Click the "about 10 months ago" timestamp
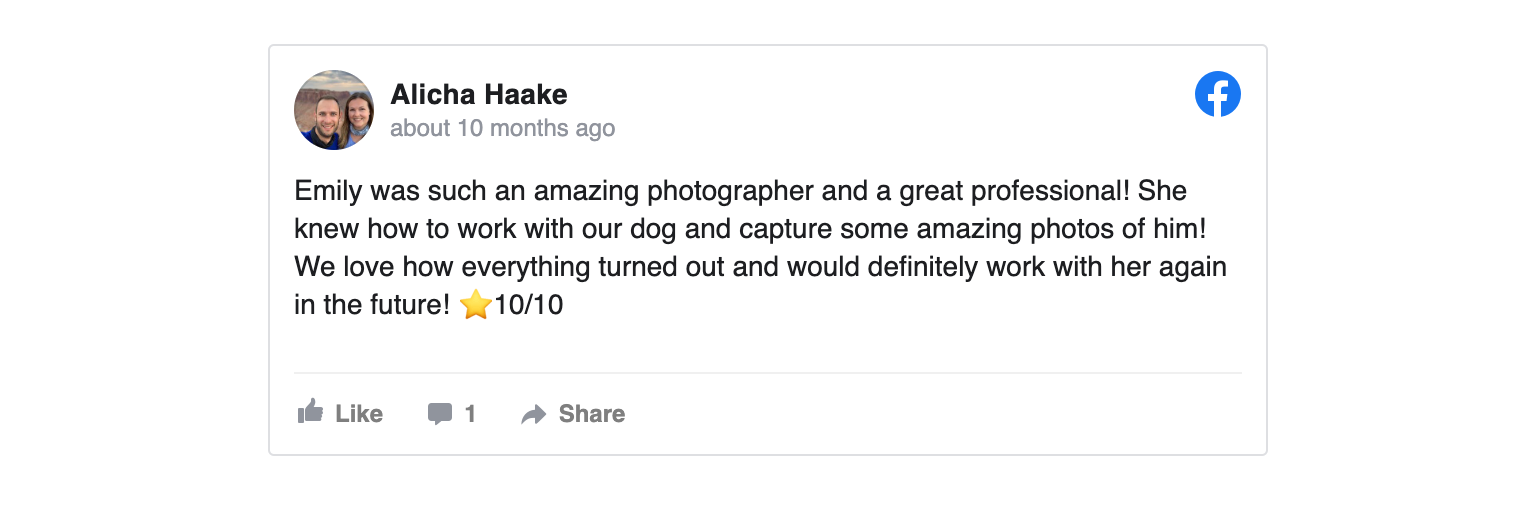The image size is (1524, 506). coord(502,129)
